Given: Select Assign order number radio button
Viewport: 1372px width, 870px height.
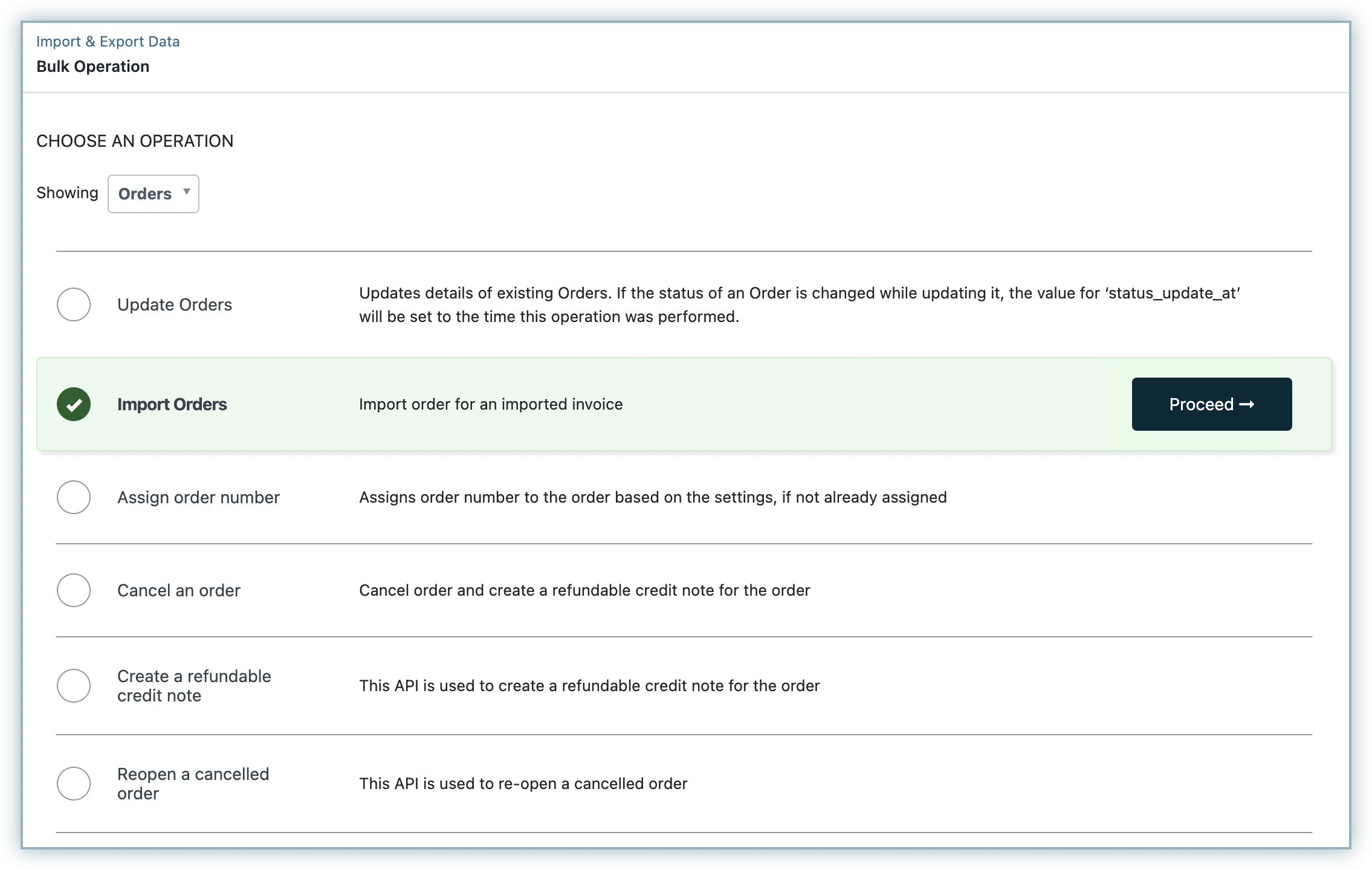Looking at the screenshot, I should [74, 497].
